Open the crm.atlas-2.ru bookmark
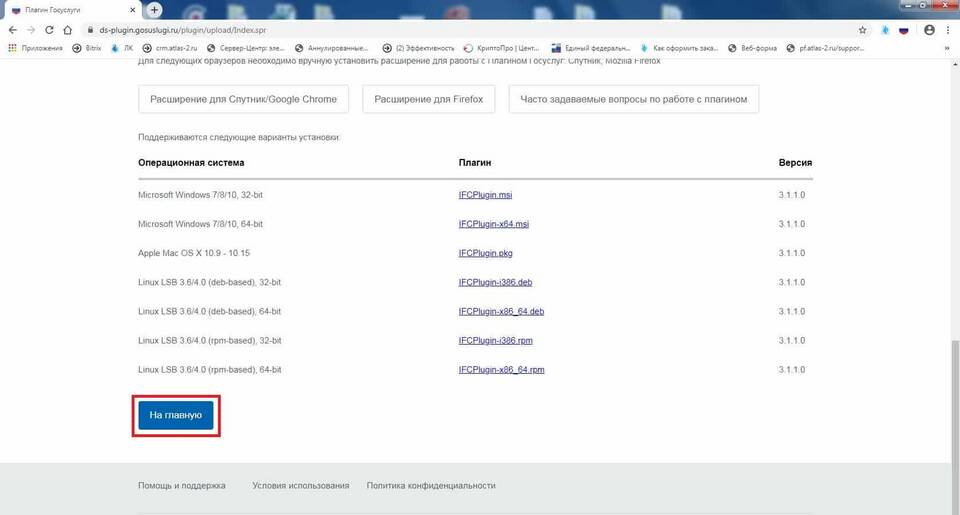 (x=170, y=48)
